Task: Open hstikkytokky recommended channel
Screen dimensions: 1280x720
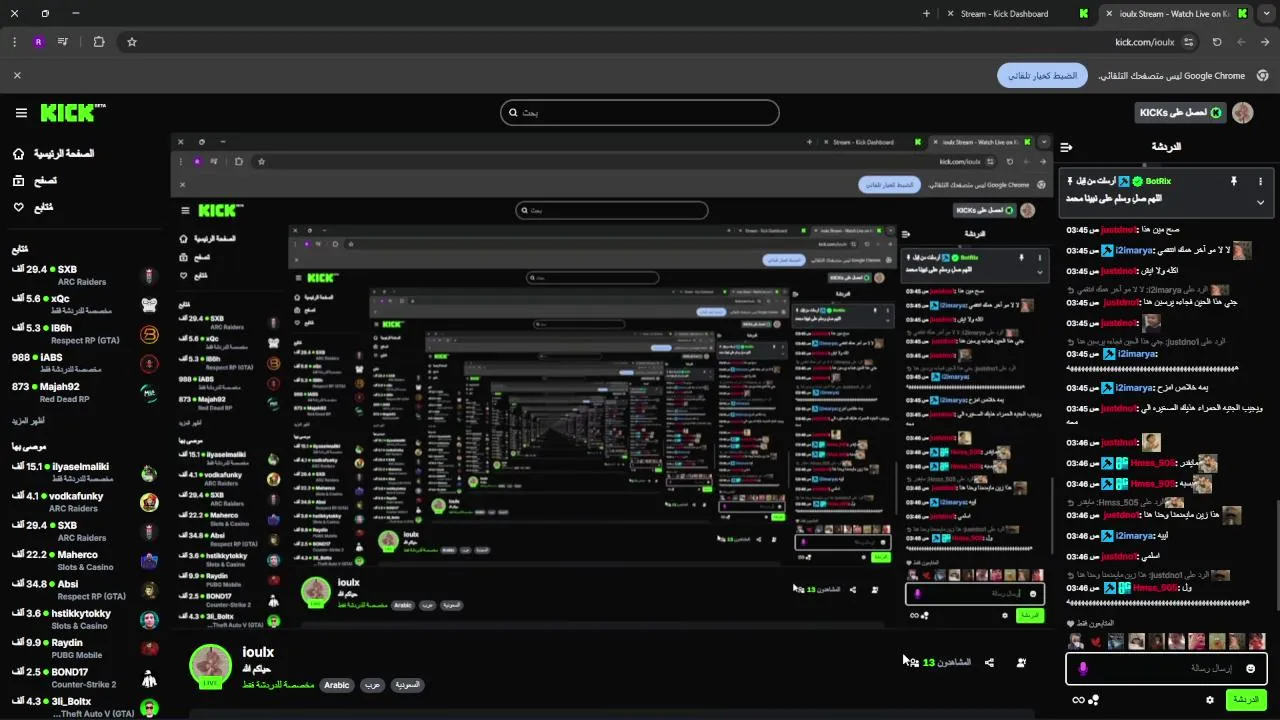Action: click(85, 619)
